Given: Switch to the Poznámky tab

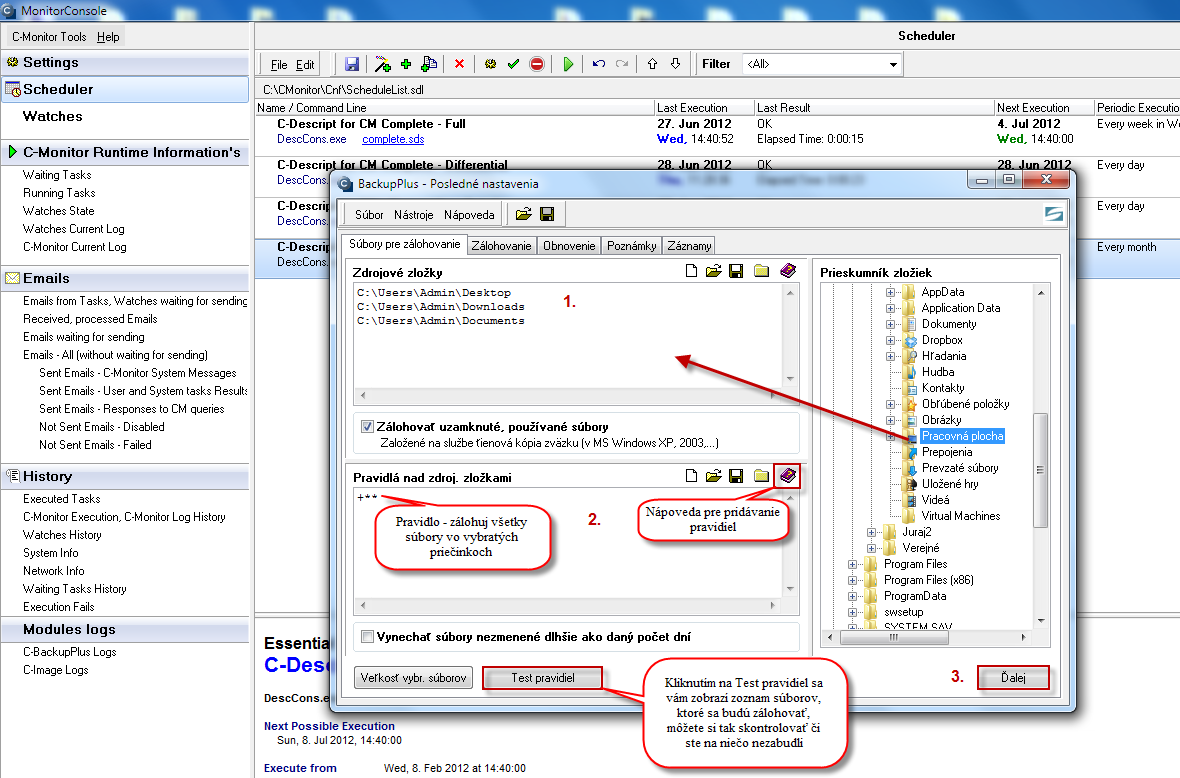Looking at the screenshot, I should (x=631, y=246).
